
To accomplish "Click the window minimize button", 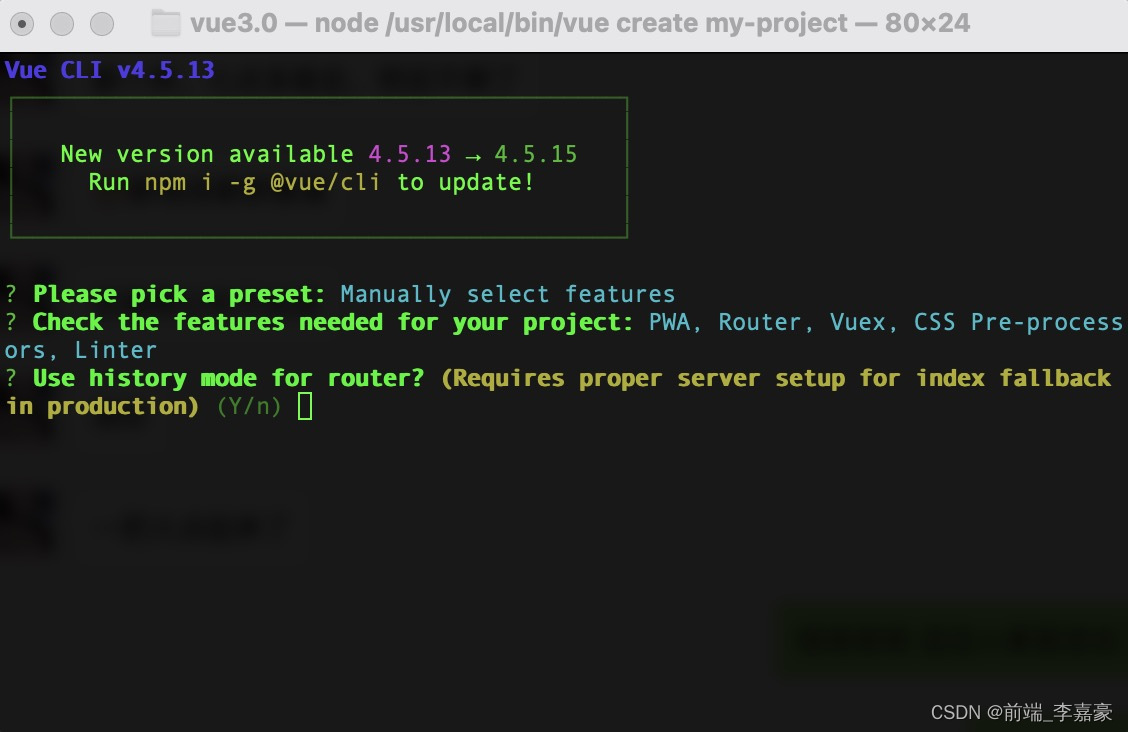I will 62,24.
